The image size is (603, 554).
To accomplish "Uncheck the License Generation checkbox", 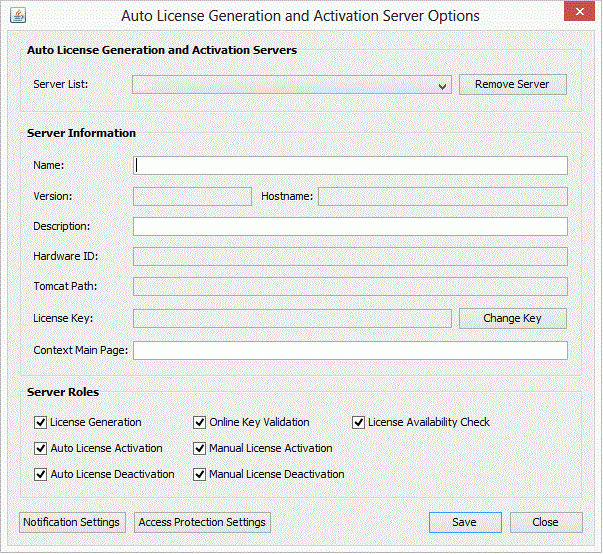I will (41, 422).
